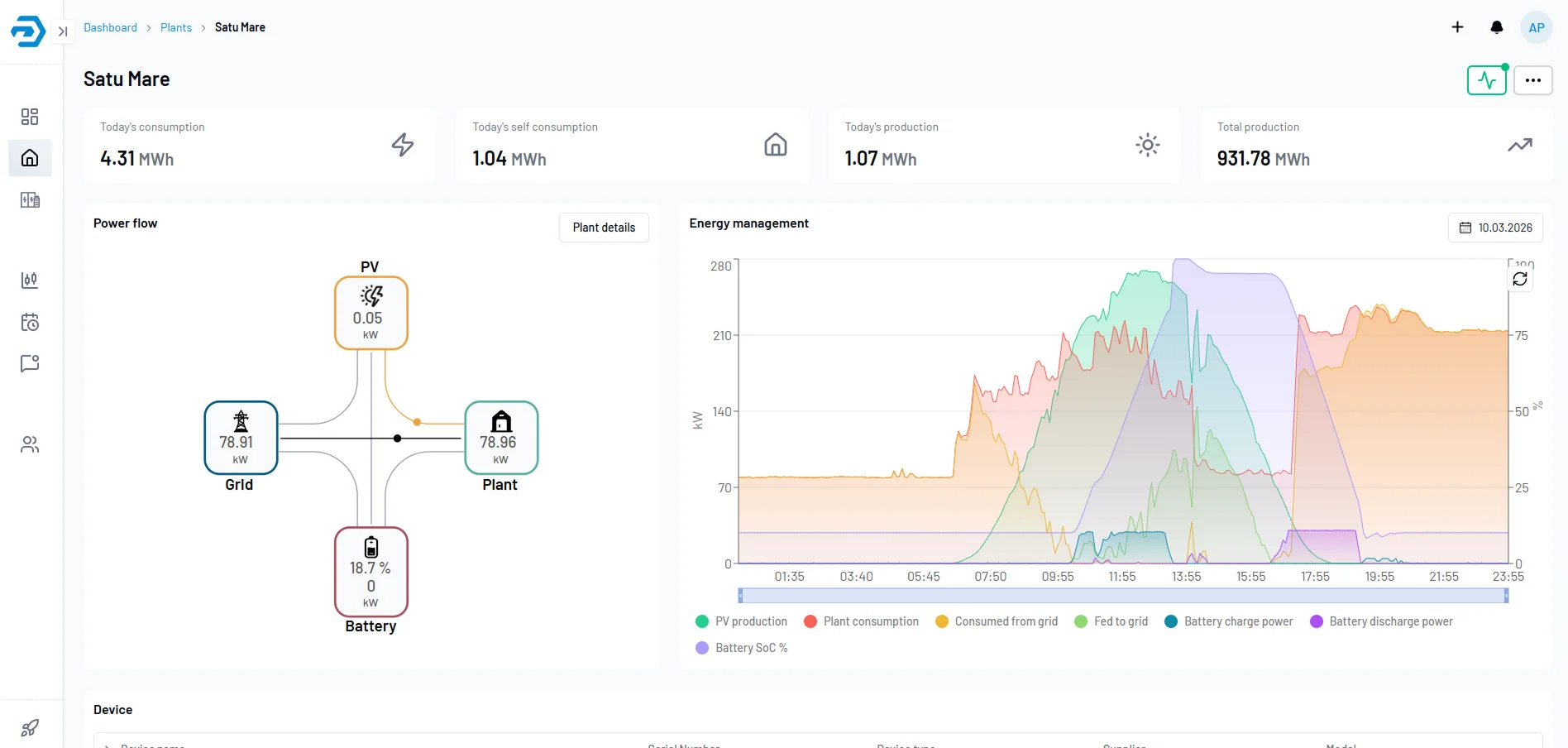
Task: Click the plus icon in the top bar
Action: (1457, 26)
